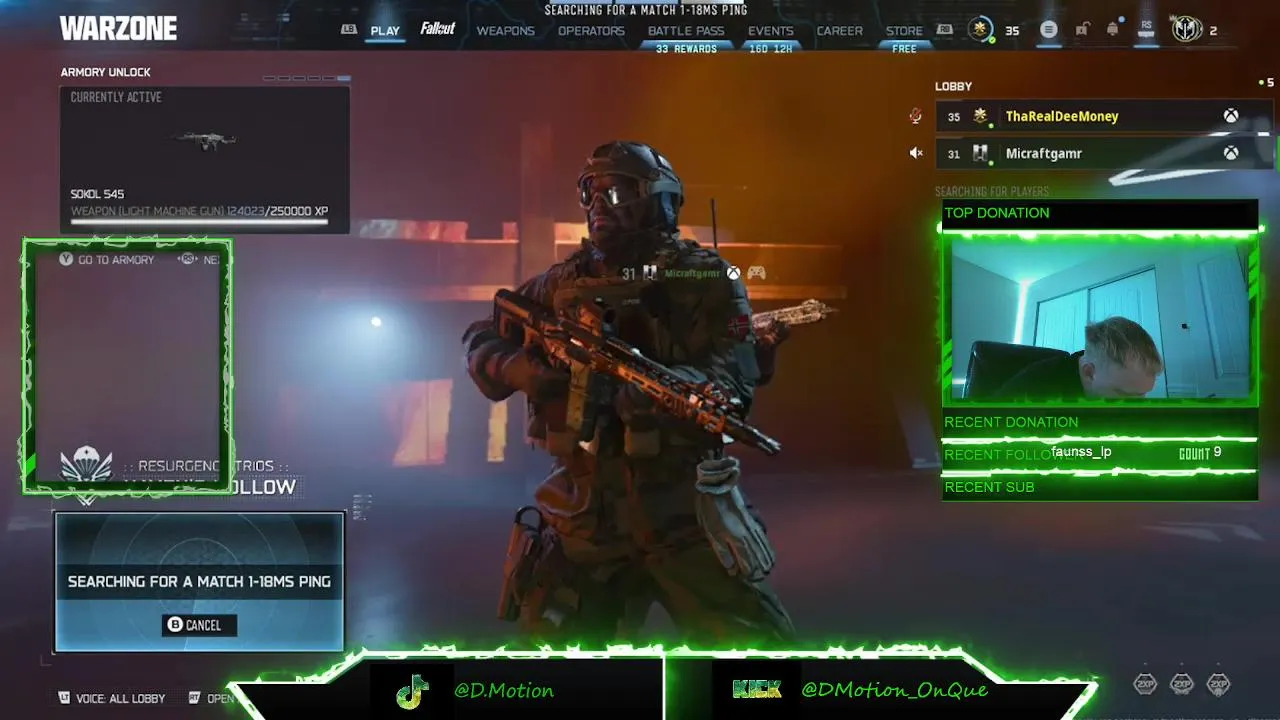This screenshot has height=720, width=1280.
Task: Open the player rank emblem icon
Action: [981, 30]
